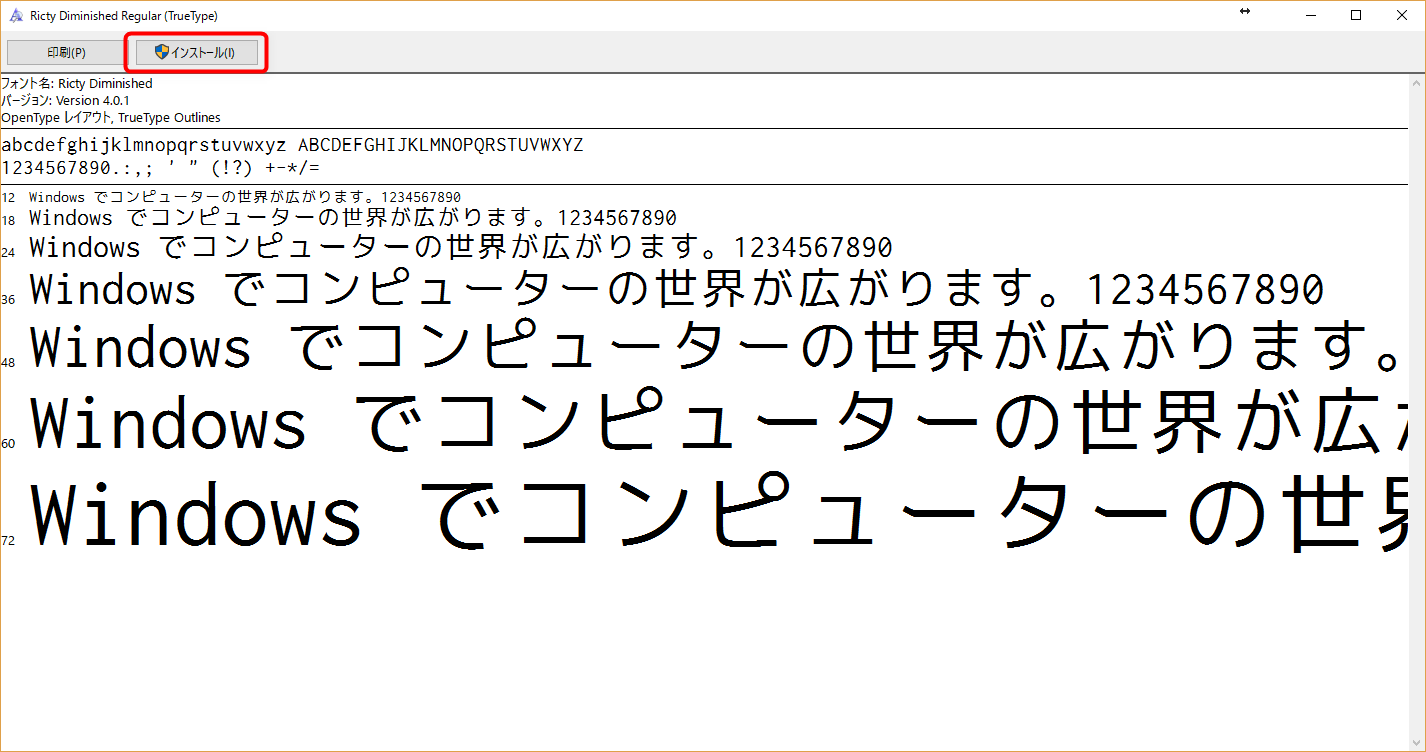Click the OpenType レイアウト, TrueType Outlines line
Viewport: 1426px width, 752px height.
(x=111, y=118)
